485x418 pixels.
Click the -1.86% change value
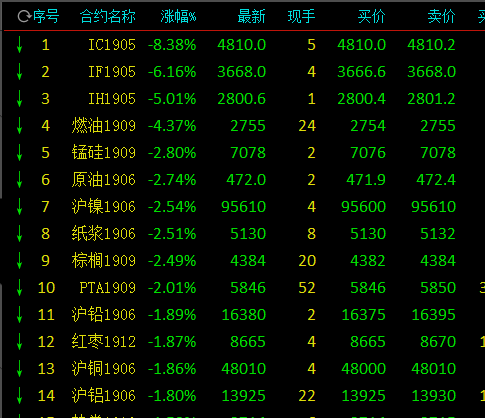pyautogui.click(x=172, y=369)
